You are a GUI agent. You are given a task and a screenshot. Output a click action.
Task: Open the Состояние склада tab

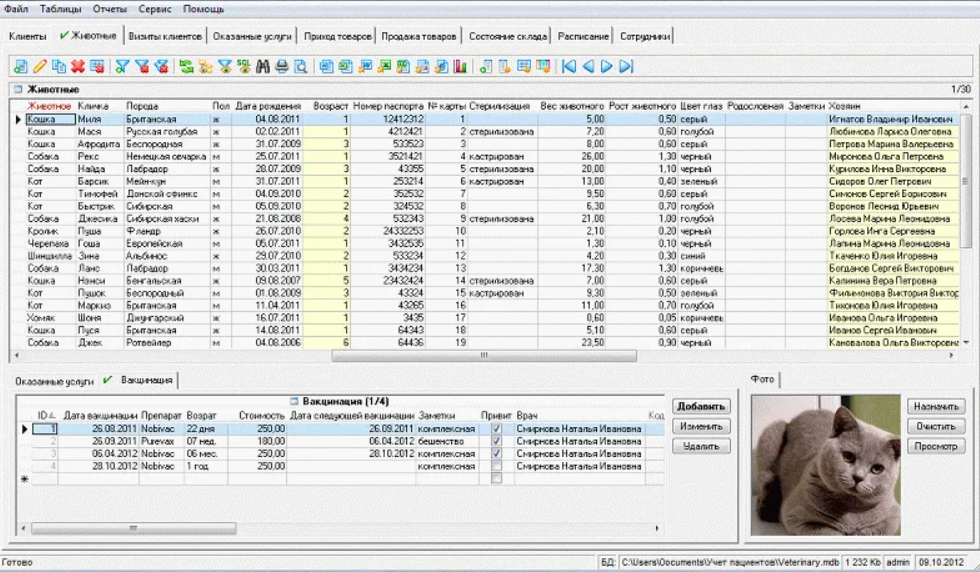coord(508,36)
